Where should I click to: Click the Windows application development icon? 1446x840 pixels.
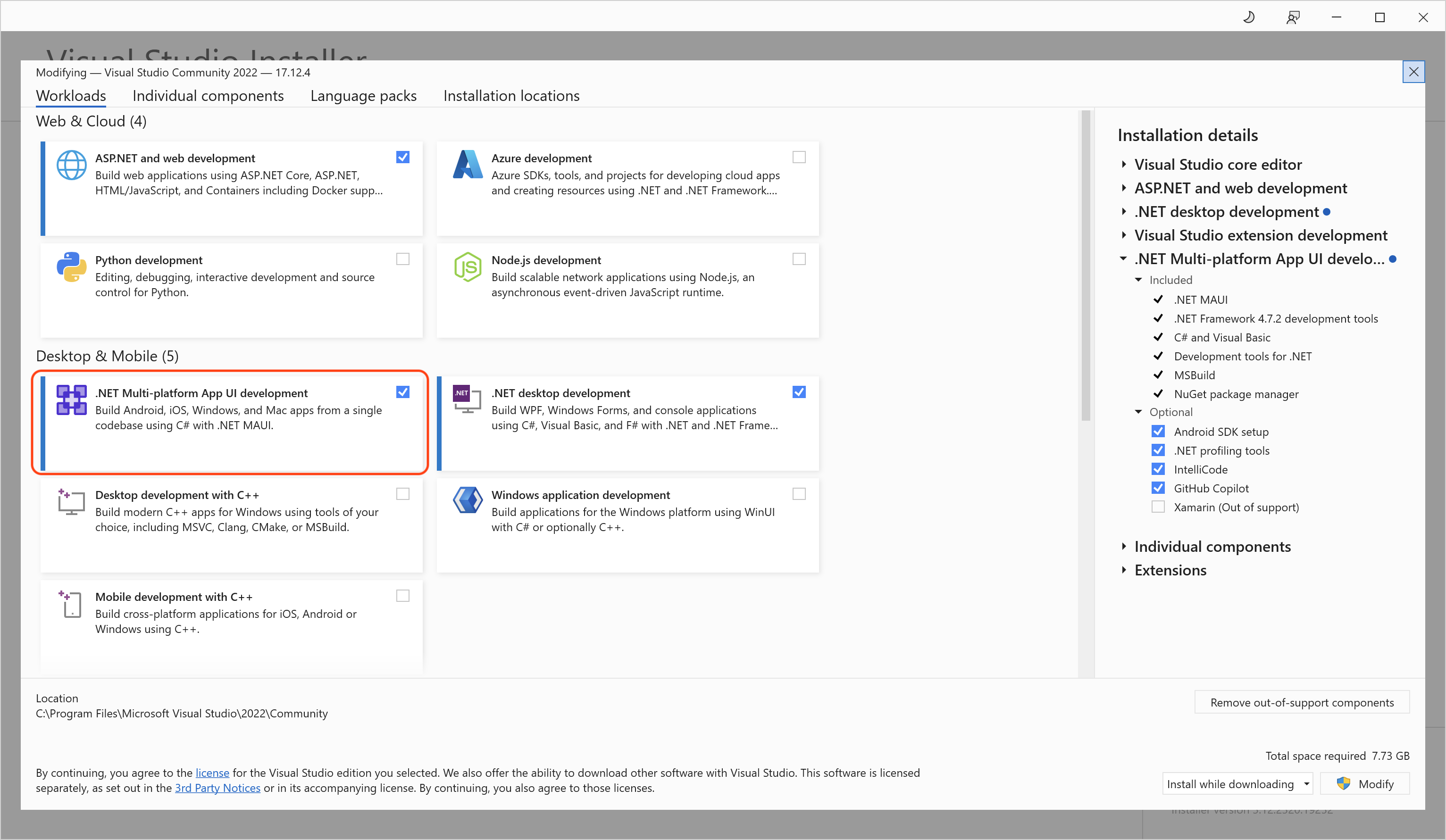[468, 501]
